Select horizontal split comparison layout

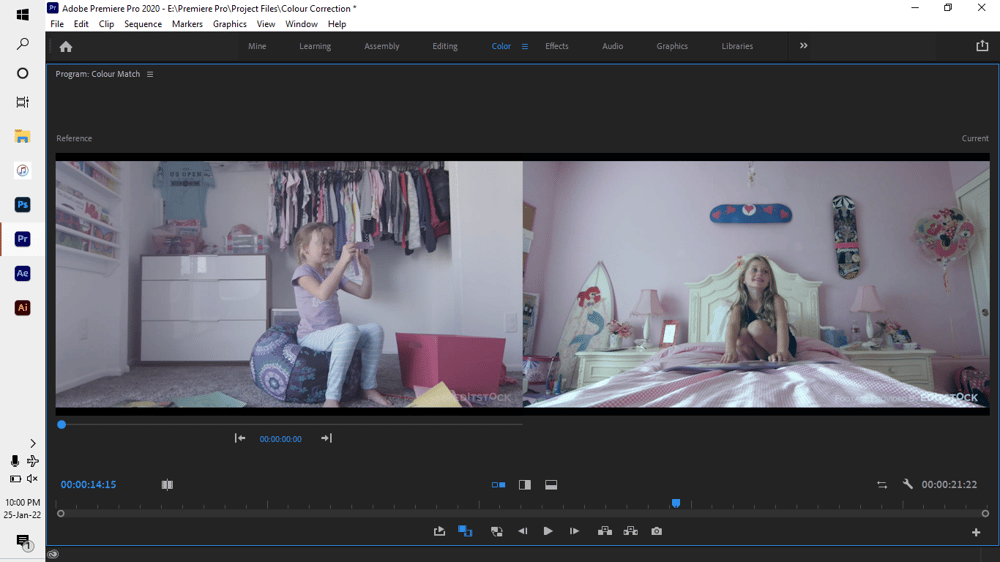tap(551, 485)
